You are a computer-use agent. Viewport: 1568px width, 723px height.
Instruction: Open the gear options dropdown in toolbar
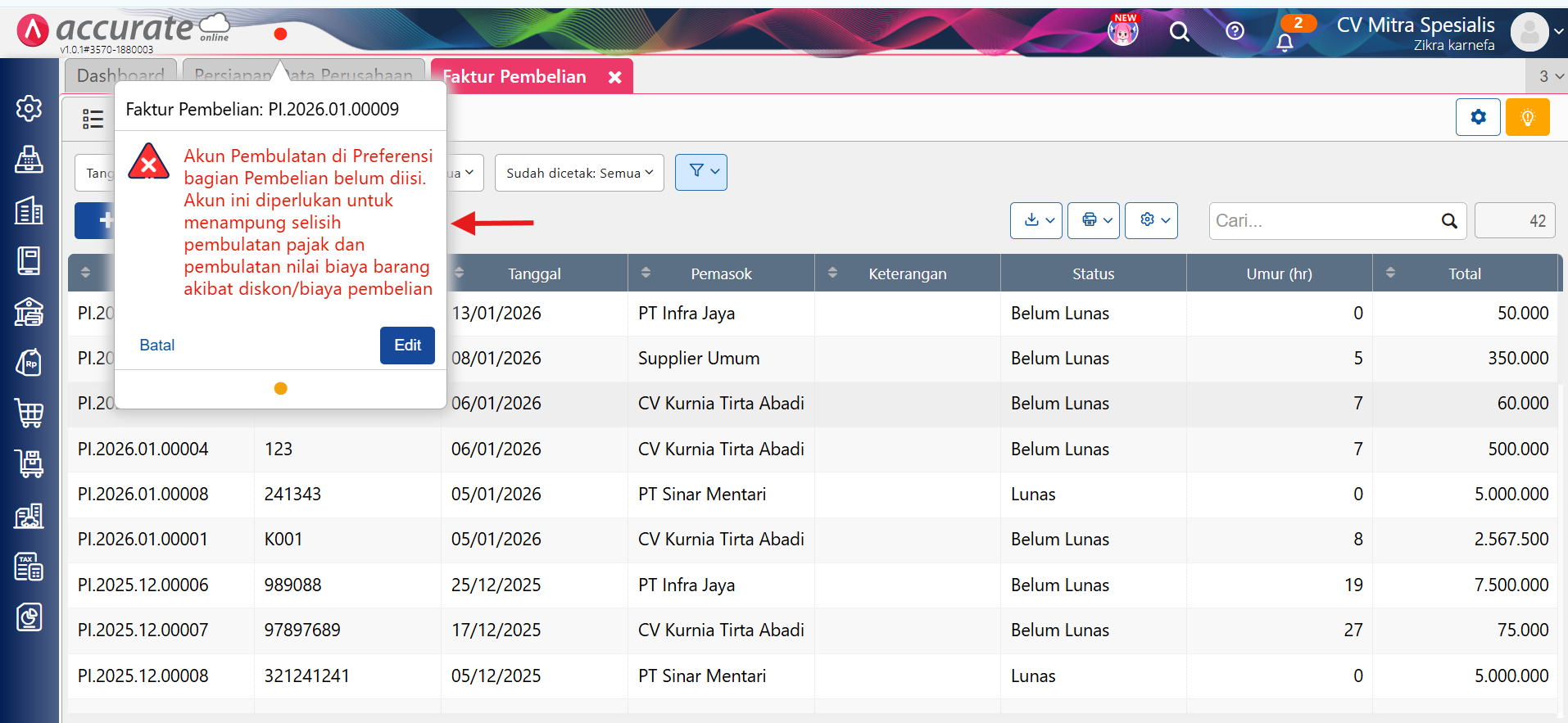pos(1151,220)
